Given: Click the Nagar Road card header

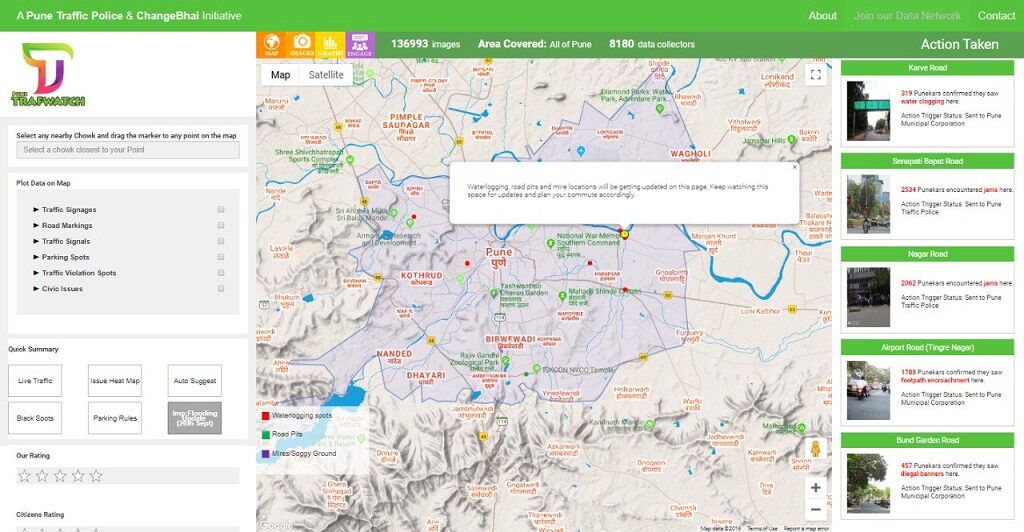Looking at the screenshot, I should (x=927, y=254).
